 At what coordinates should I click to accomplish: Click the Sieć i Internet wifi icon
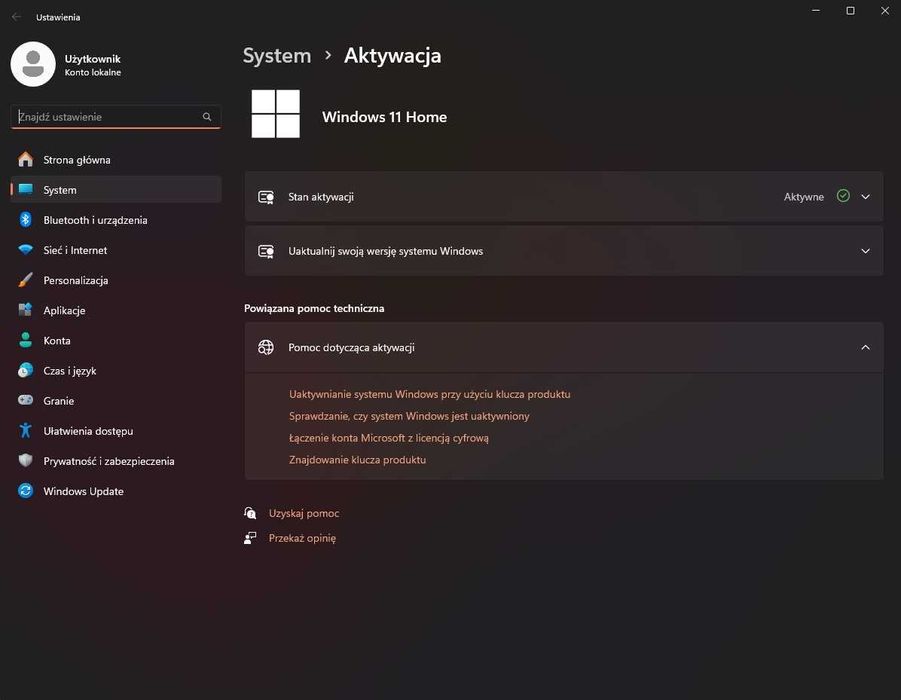click(25, 250)
